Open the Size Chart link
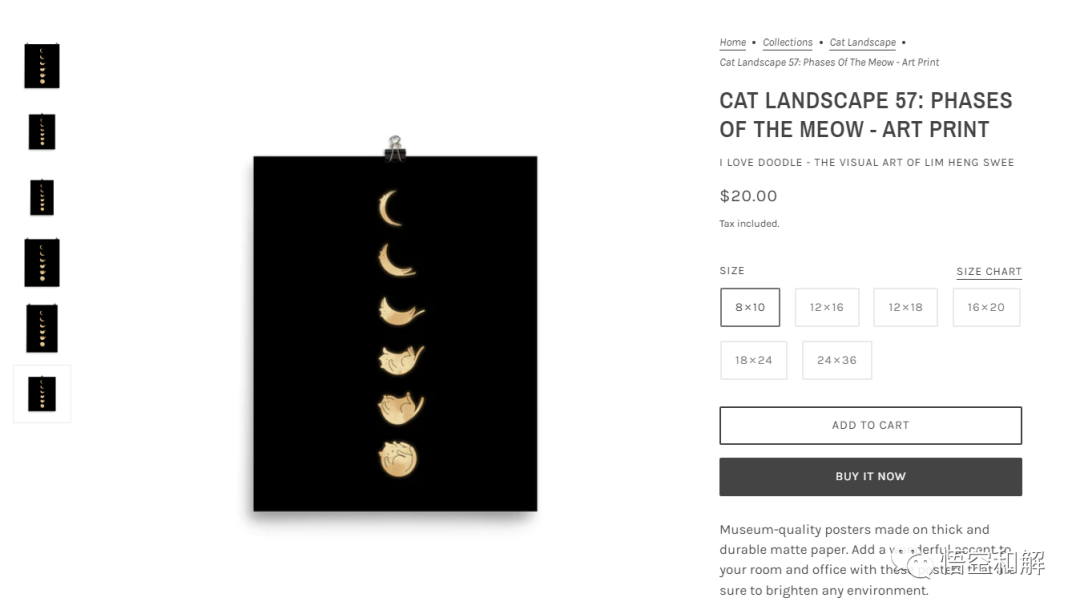This screenshot has height=610, width=1080. pyautogui.click(x=989, y=271)
